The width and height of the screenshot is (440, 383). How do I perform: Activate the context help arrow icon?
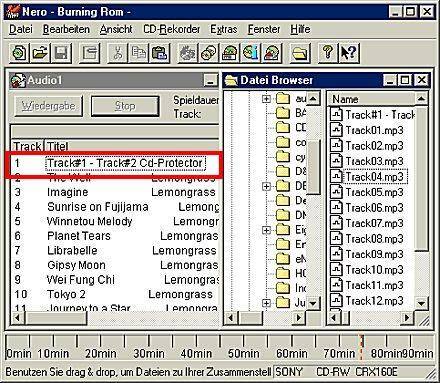[349, 53]
